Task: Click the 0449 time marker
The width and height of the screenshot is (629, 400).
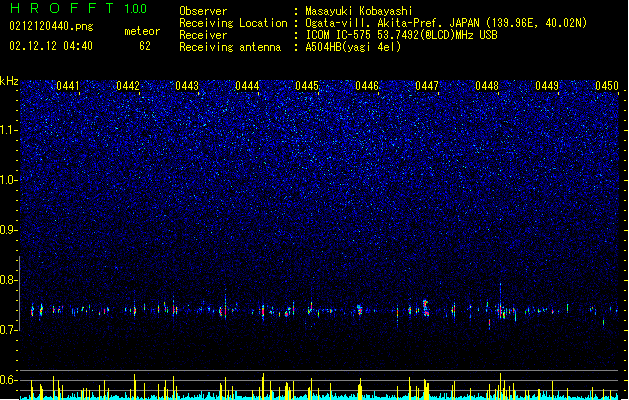Action: pos(547,86)
